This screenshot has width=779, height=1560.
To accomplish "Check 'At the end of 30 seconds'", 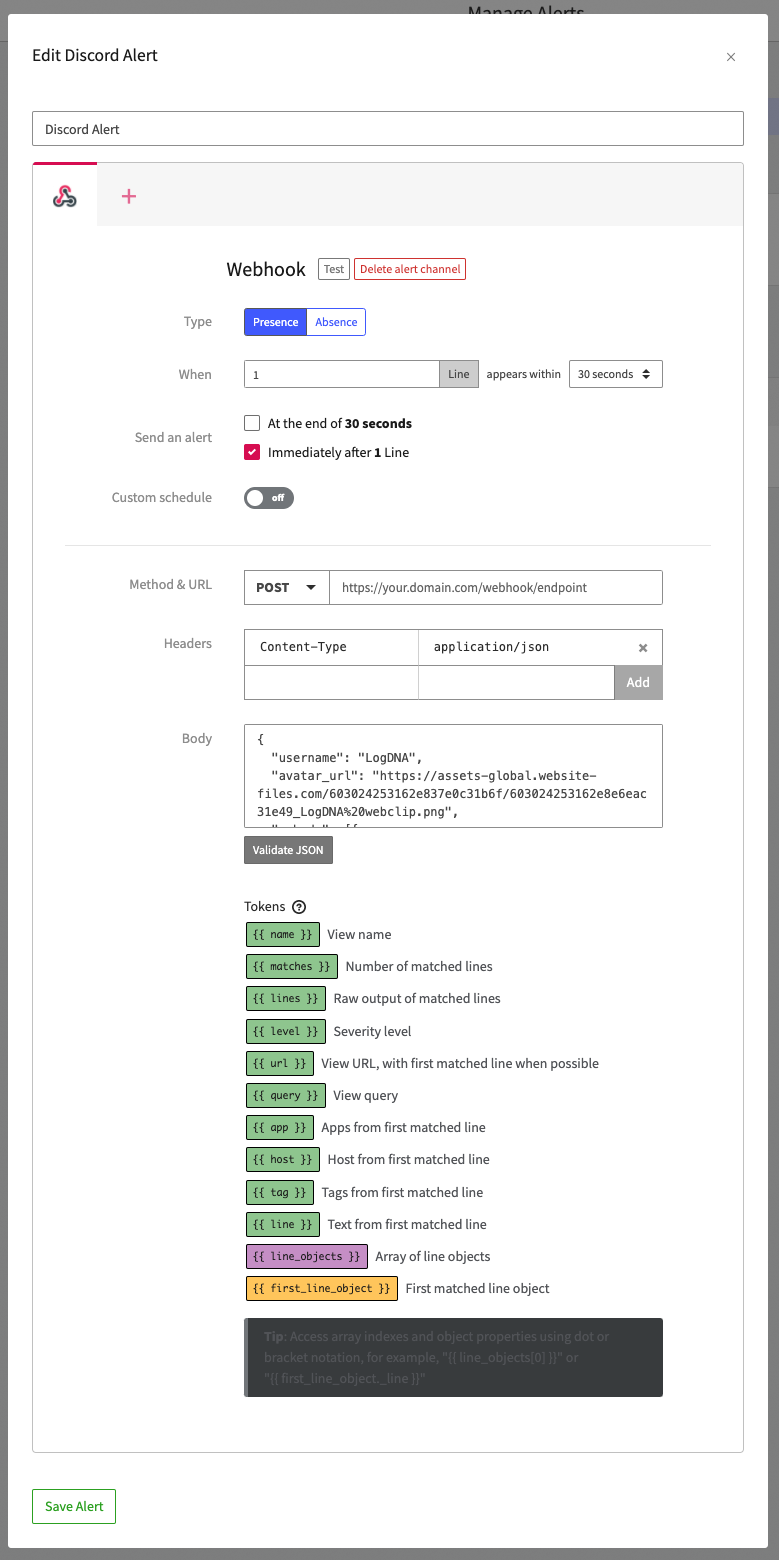I will 252,423.
